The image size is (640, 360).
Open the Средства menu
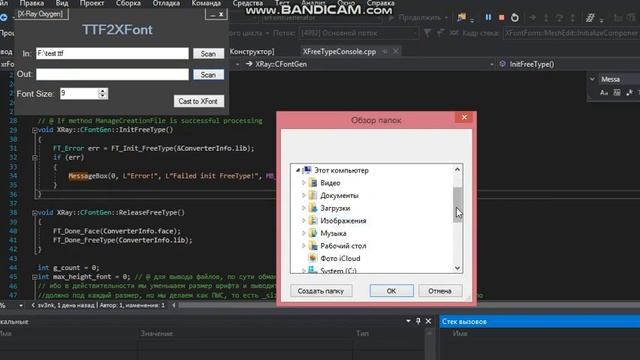coord(248,3)
